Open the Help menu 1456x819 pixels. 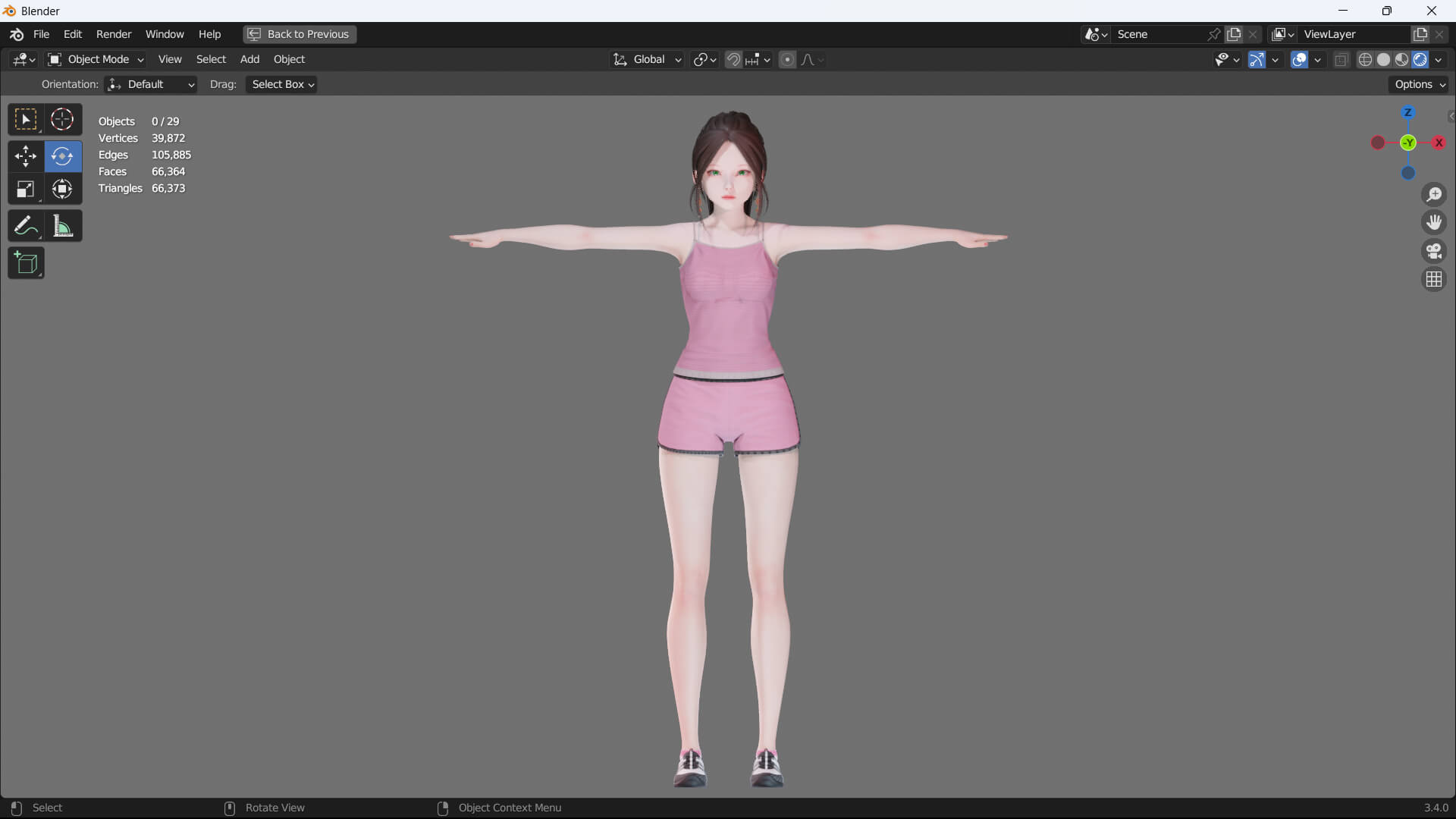point(209,34)
